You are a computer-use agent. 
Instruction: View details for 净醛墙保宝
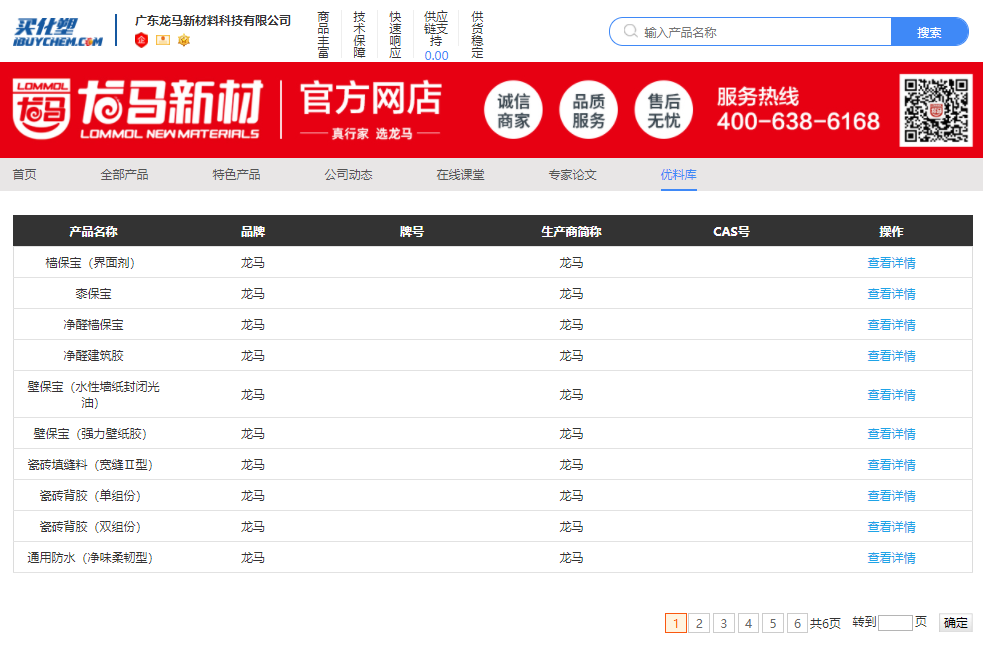pos(891,325)
